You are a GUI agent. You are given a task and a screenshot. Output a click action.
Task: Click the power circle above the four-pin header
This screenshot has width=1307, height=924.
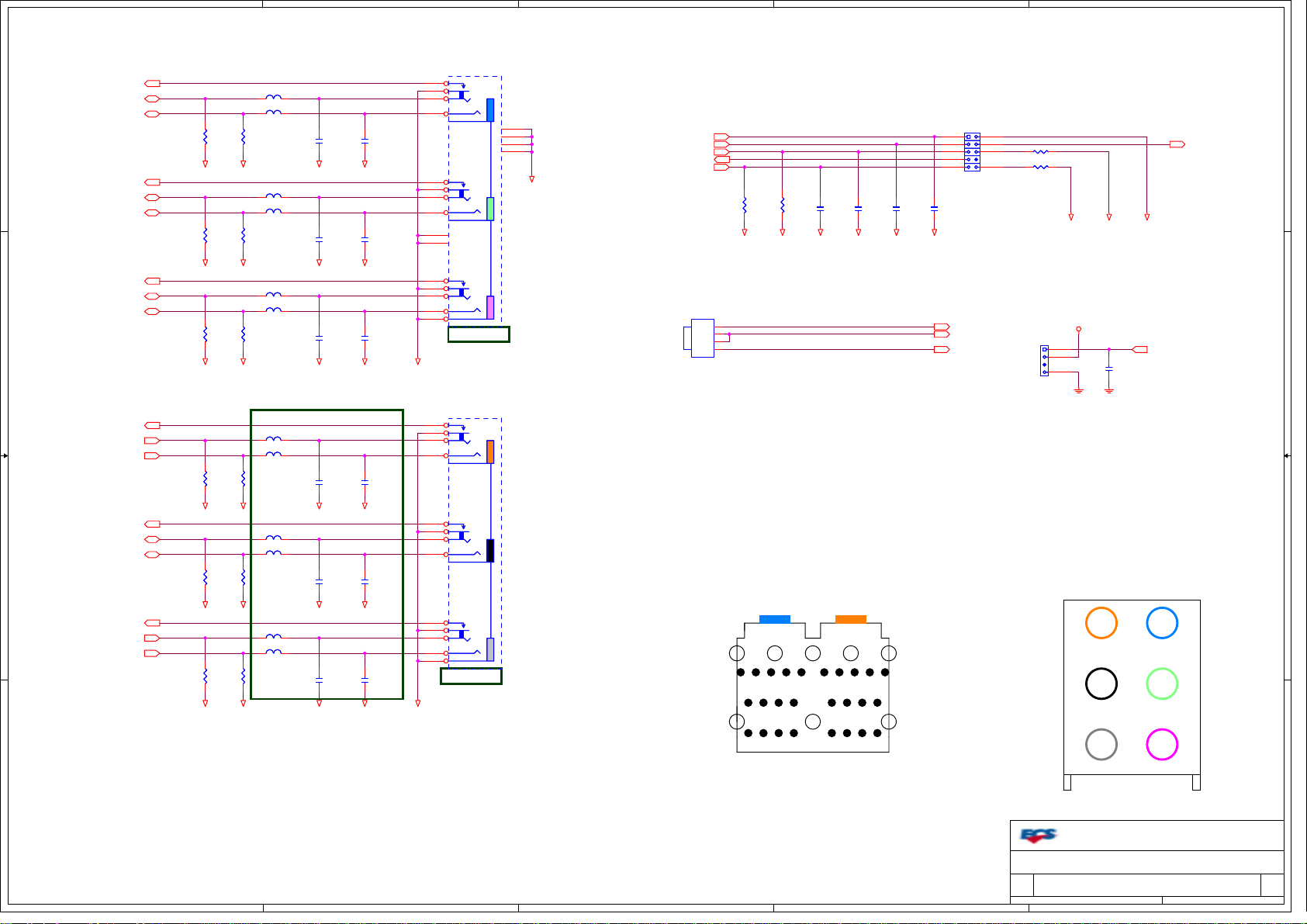pos(1078,329)
